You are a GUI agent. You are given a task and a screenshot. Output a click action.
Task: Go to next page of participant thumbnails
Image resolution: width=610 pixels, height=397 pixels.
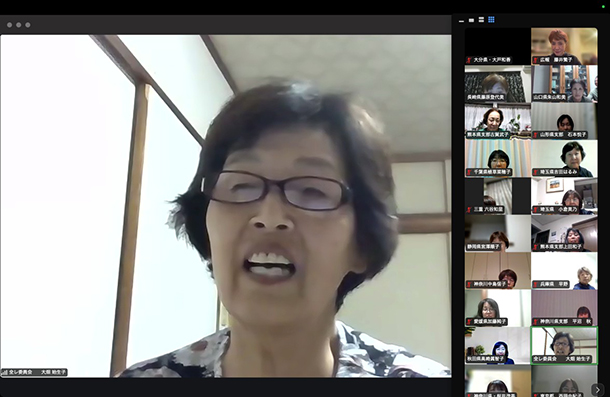[x=597, y=389]
